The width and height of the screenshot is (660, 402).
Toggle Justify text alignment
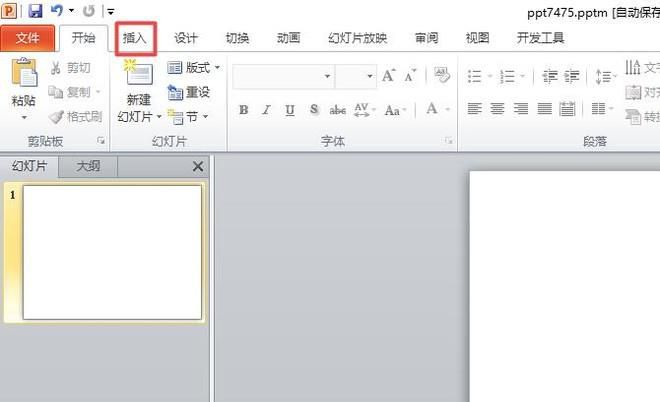tap(544, 109)
